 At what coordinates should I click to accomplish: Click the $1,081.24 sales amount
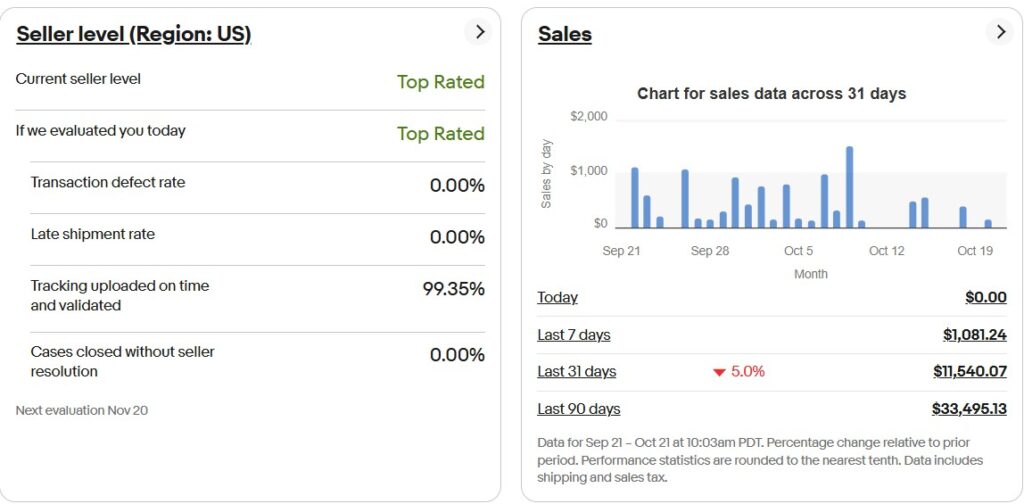pos(974,335)
